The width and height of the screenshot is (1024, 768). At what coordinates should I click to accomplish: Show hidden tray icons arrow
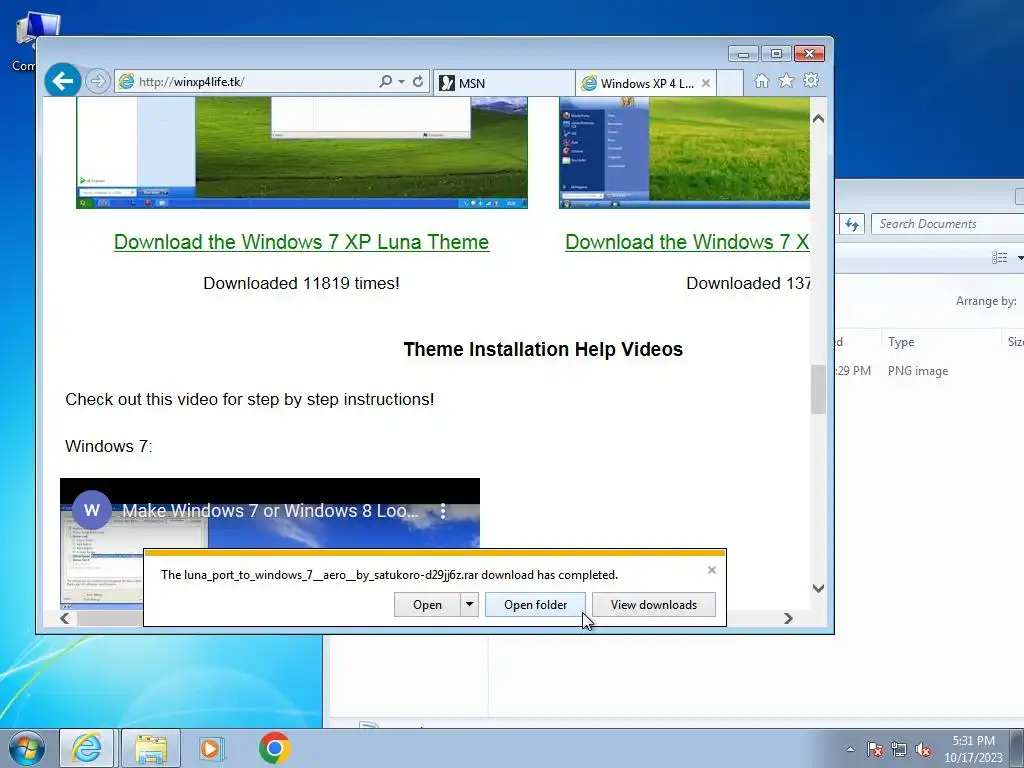850,749
